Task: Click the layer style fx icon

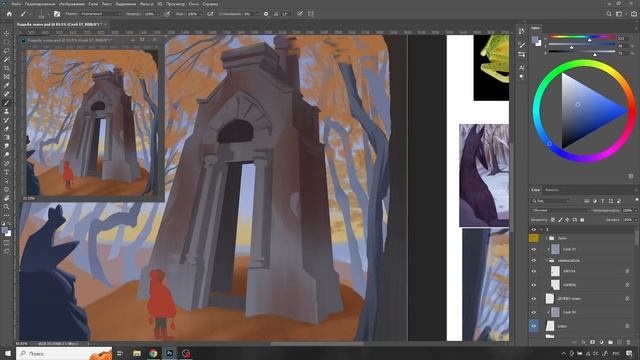Action: (x=583, y=342)
